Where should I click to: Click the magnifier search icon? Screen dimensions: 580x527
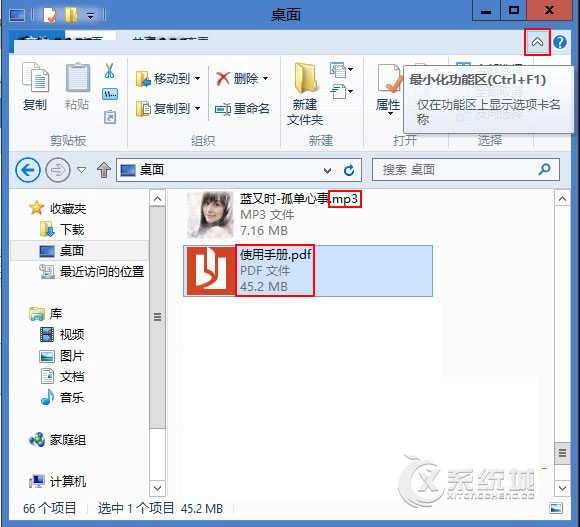pyautogui.click(x=544, y=170)
